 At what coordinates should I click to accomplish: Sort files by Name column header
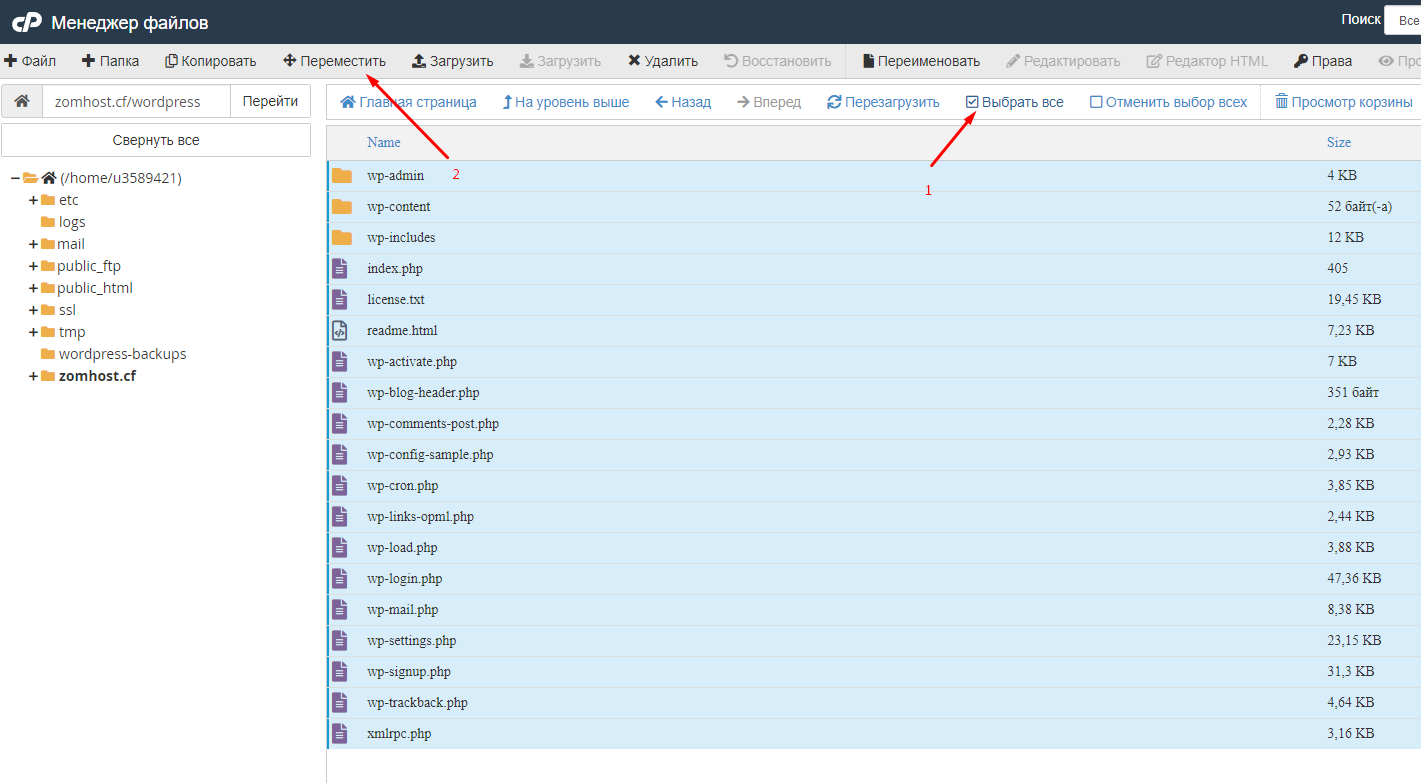[x=383, y=142]
